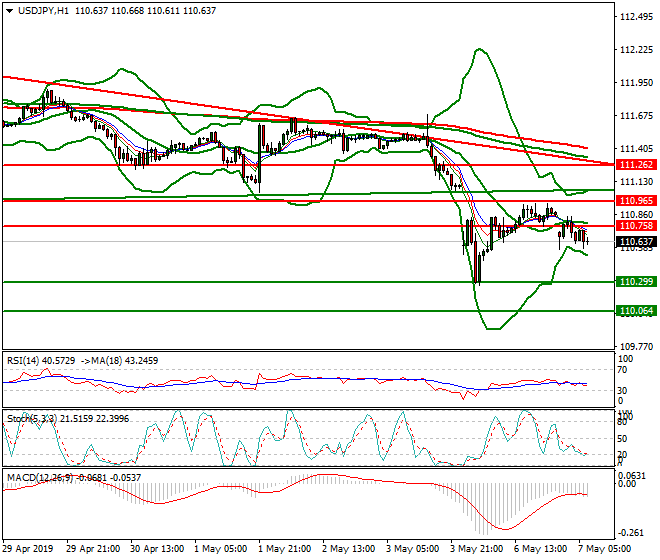The image size is (660, 560).
Task: Click the 1 May 21:00 time label
Action: pyautogui.click(x=285, y=549)
